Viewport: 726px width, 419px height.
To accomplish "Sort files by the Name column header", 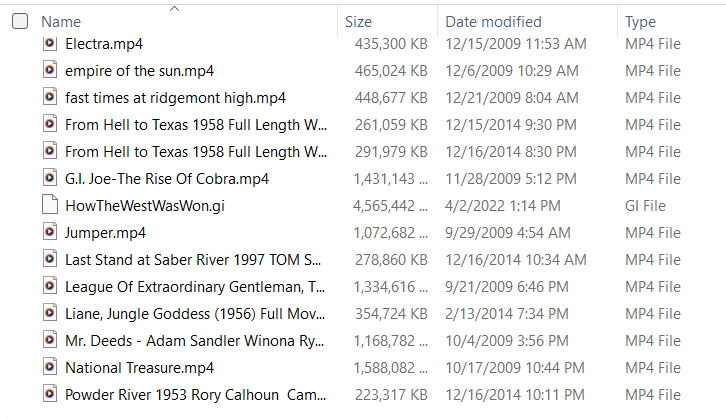I will 61,22.
